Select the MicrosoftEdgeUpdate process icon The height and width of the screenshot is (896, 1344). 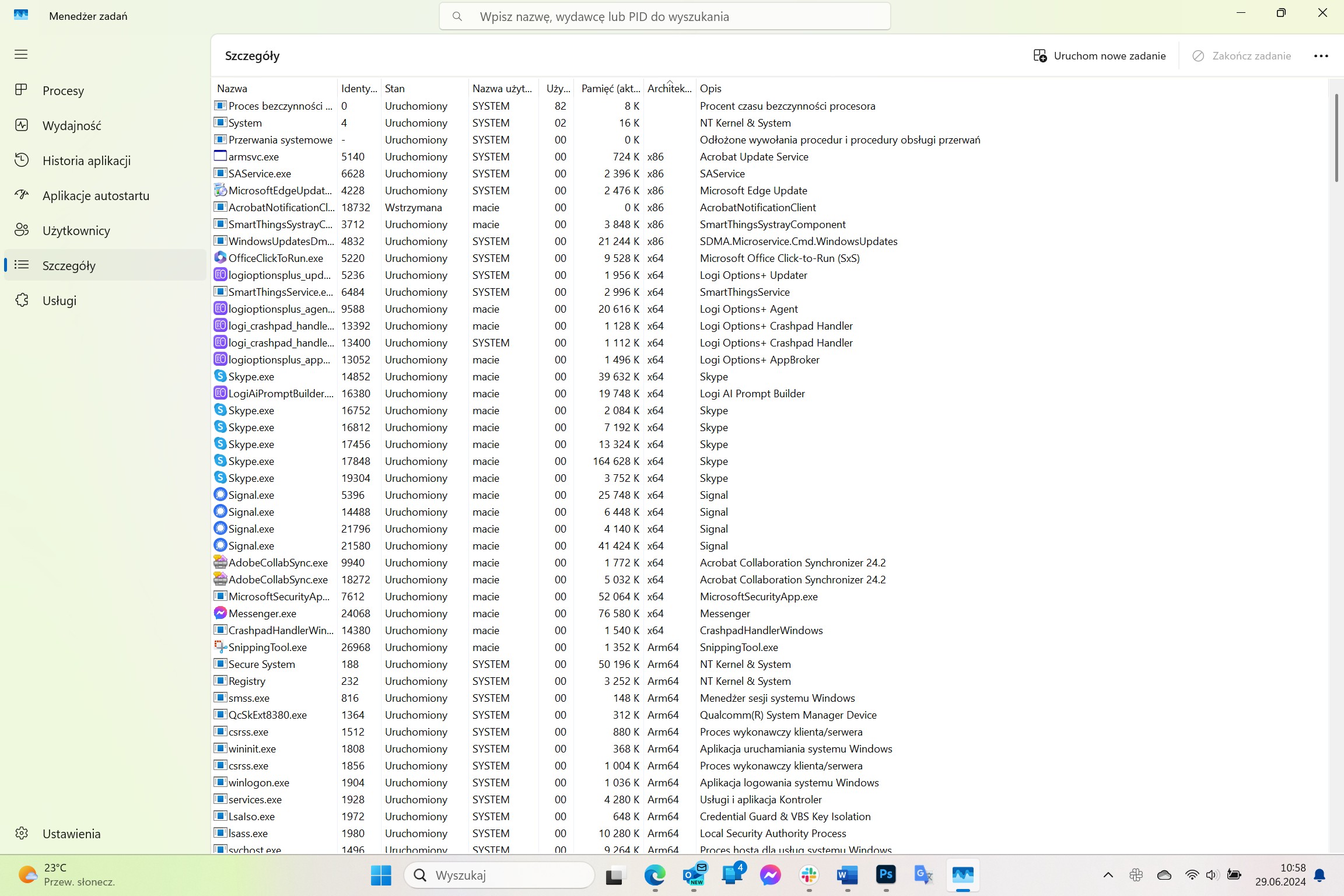[x=220, y=190]
